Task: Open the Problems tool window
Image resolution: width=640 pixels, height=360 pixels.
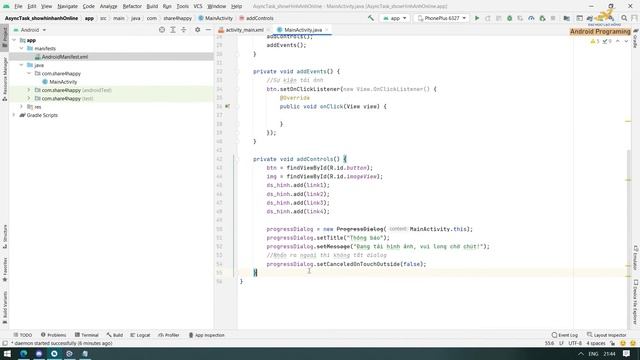Action: coord(53,335)
